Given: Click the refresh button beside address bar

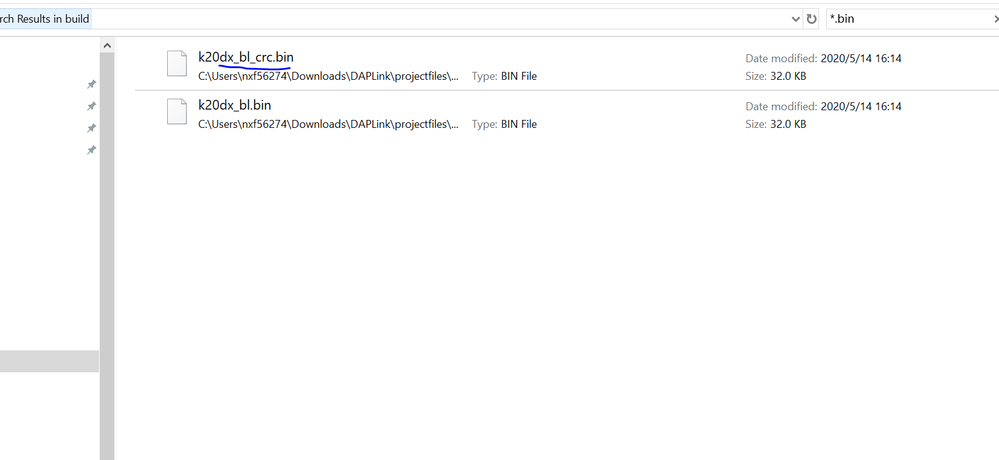Looking at the screenshot, I should (x=811, y=19).
